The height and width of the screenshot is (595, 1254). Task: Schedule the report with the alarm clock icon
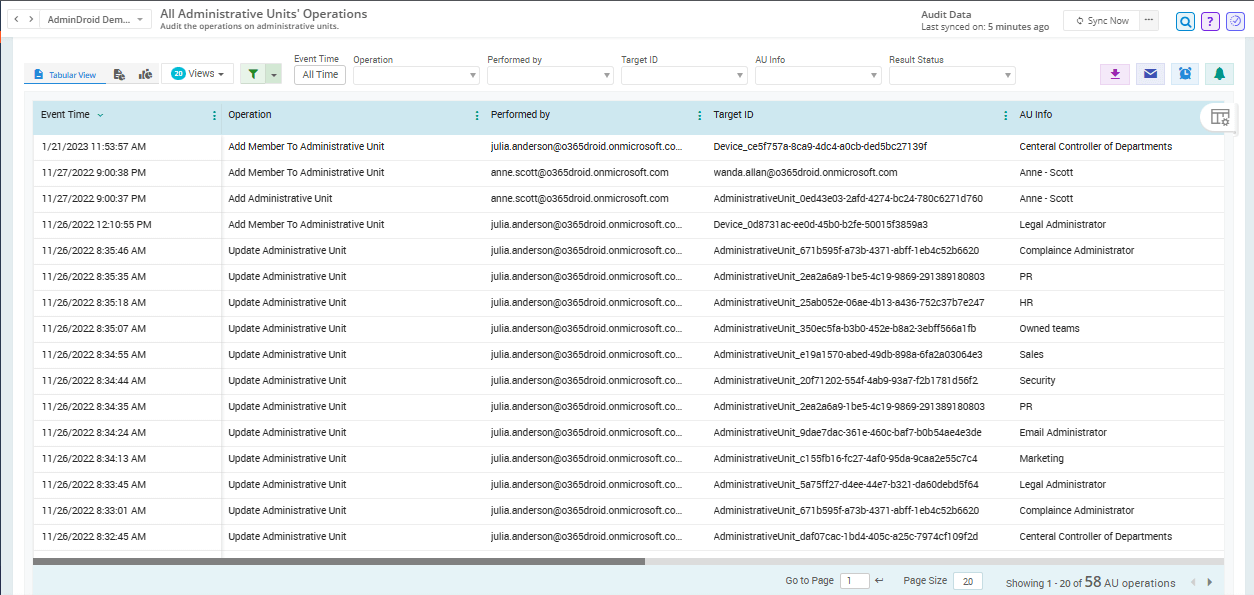pos(1185,74)
